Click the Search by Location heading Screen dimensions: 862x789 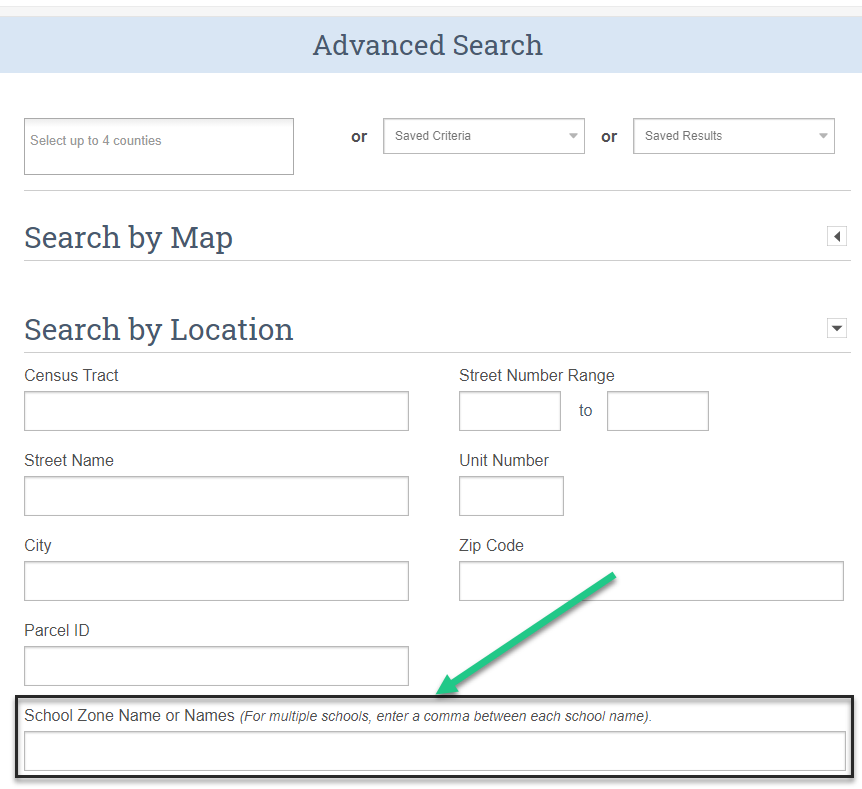click(x=158, y=330)
